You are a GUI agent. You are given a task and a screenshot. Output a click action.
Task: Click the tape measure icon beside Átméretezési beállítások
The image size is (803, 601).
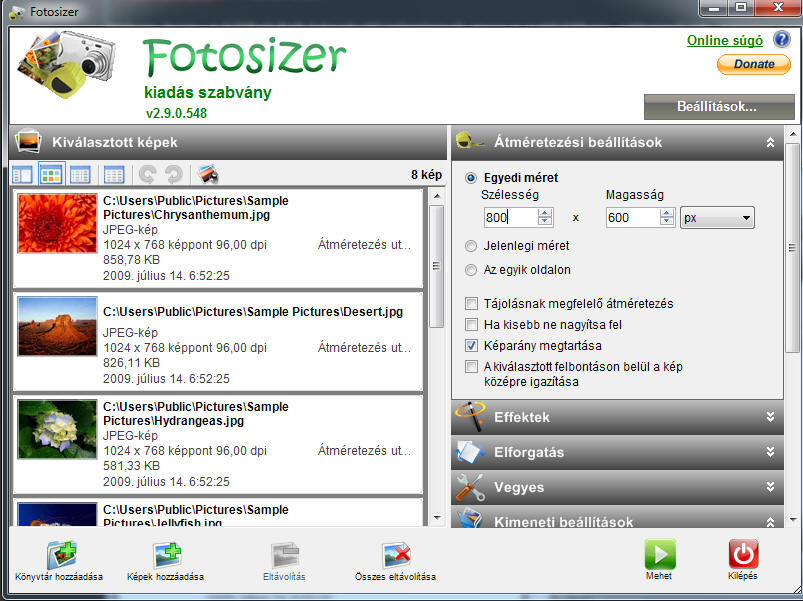point(469,141)
